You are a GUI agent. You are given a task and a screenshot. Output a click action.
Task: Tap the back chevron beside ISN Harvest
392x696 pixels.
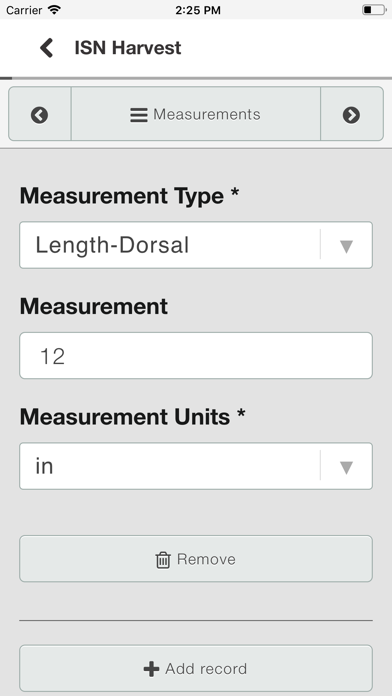[x=47, y=48]
